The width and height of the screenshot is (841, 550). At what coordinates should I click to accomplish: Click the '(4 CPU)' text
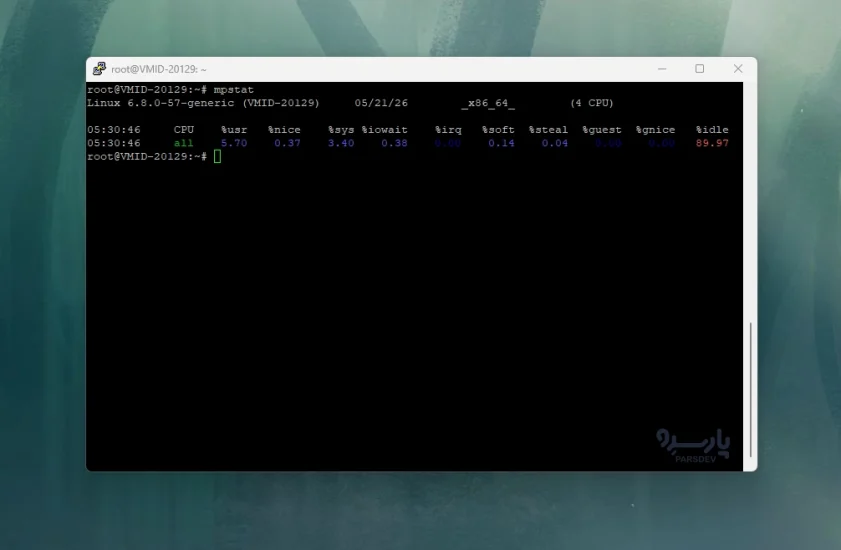pos(592,103)
